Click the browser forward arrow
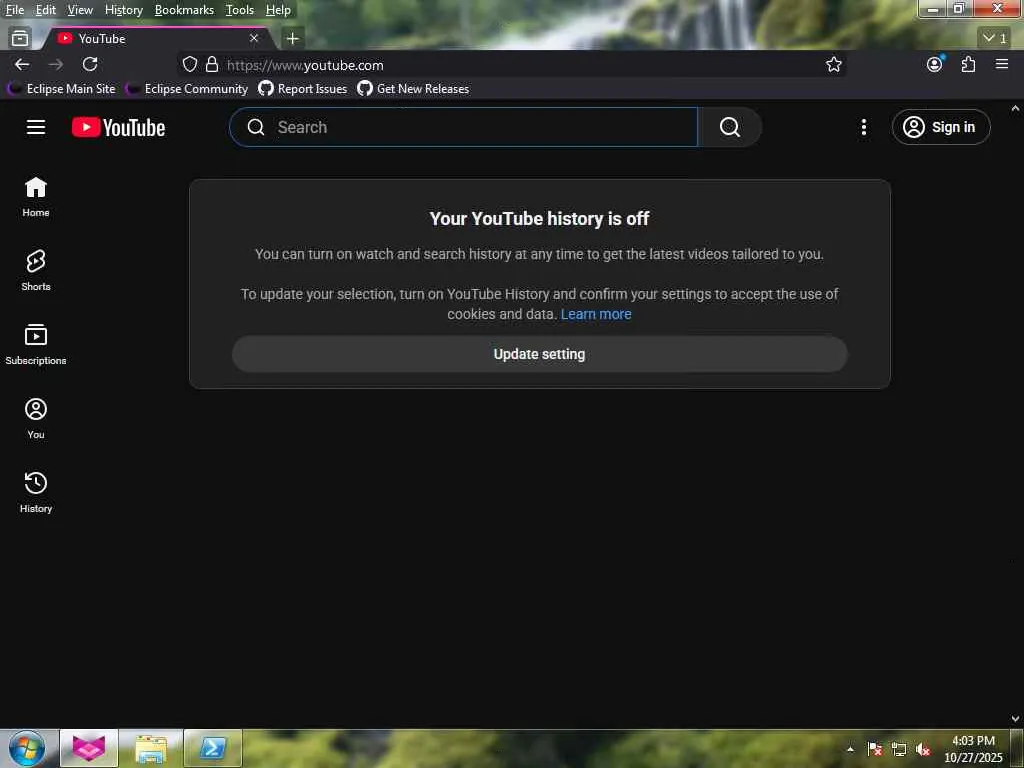Viewport: 1024px width, 768px height. 56,64
